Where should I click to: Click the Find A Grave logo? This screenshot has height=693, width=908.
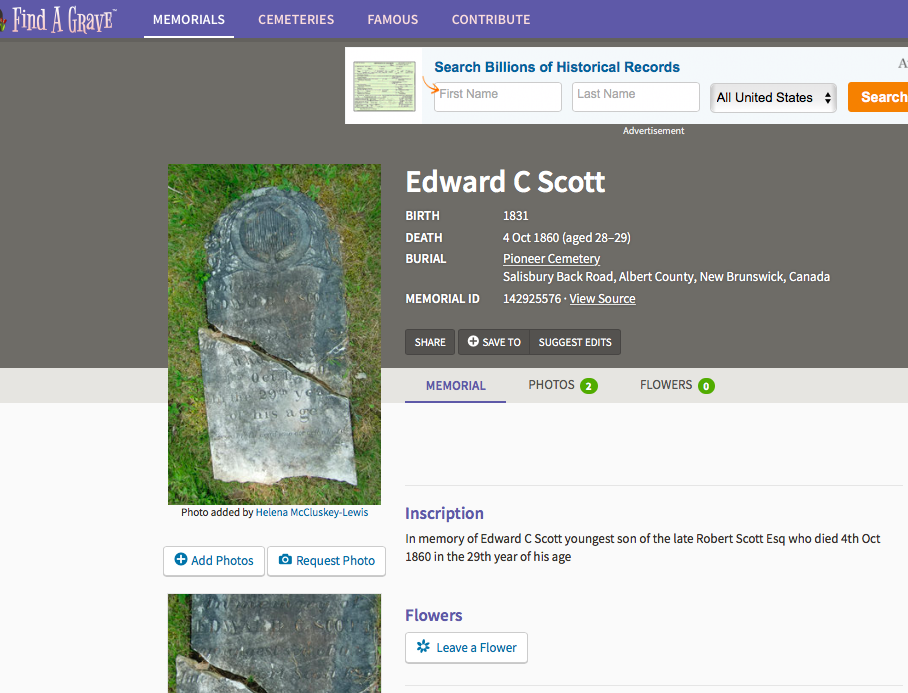[x=60, y=19]
